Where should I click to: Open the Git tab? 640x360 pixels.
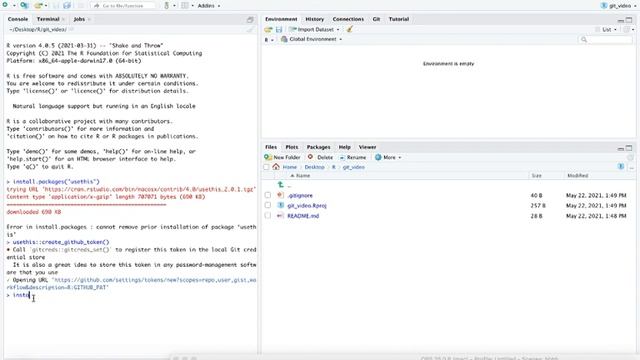(x=376, y=19)
